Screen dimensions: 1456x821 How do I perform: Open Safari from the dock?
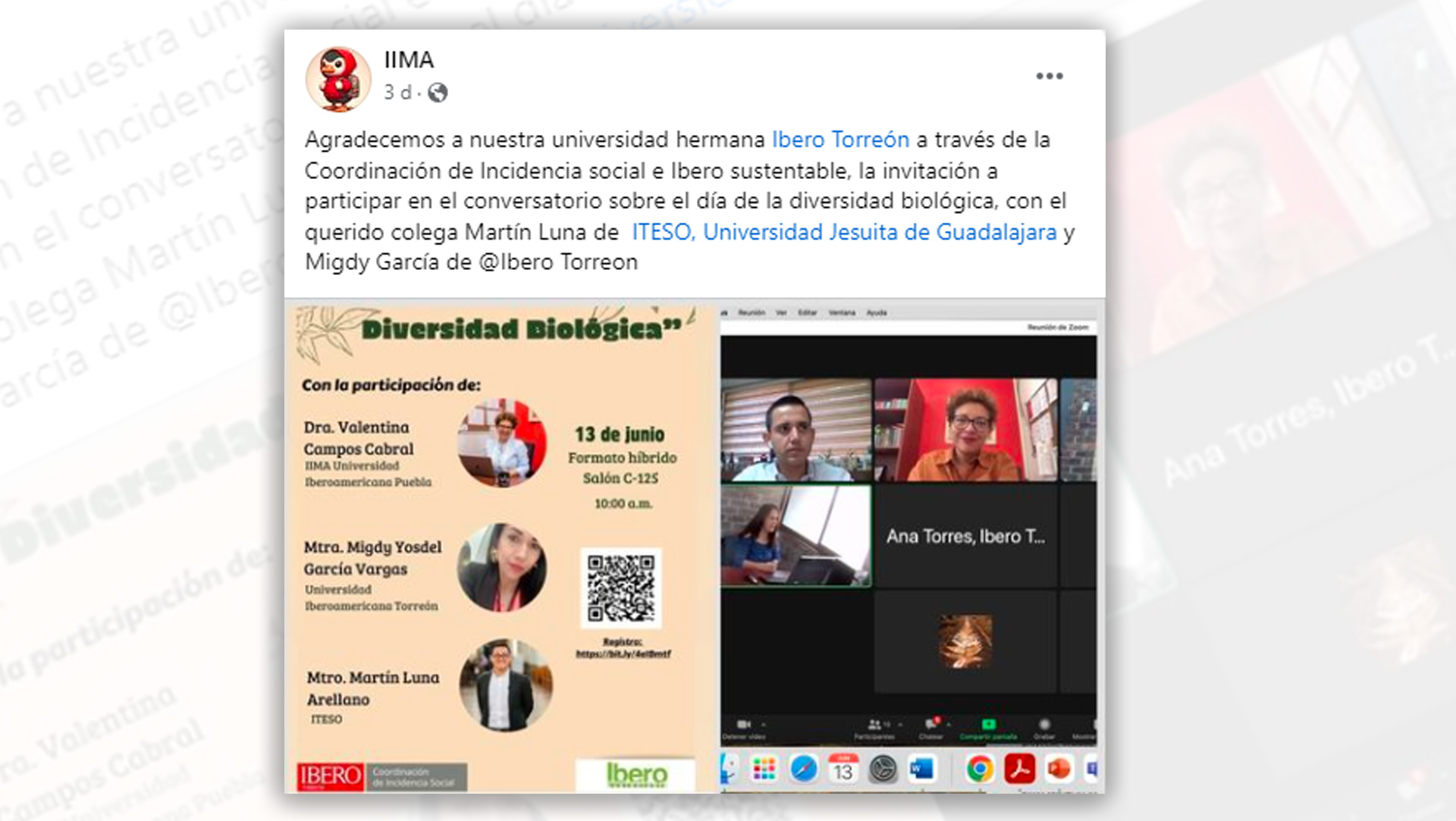pos(803,770)
